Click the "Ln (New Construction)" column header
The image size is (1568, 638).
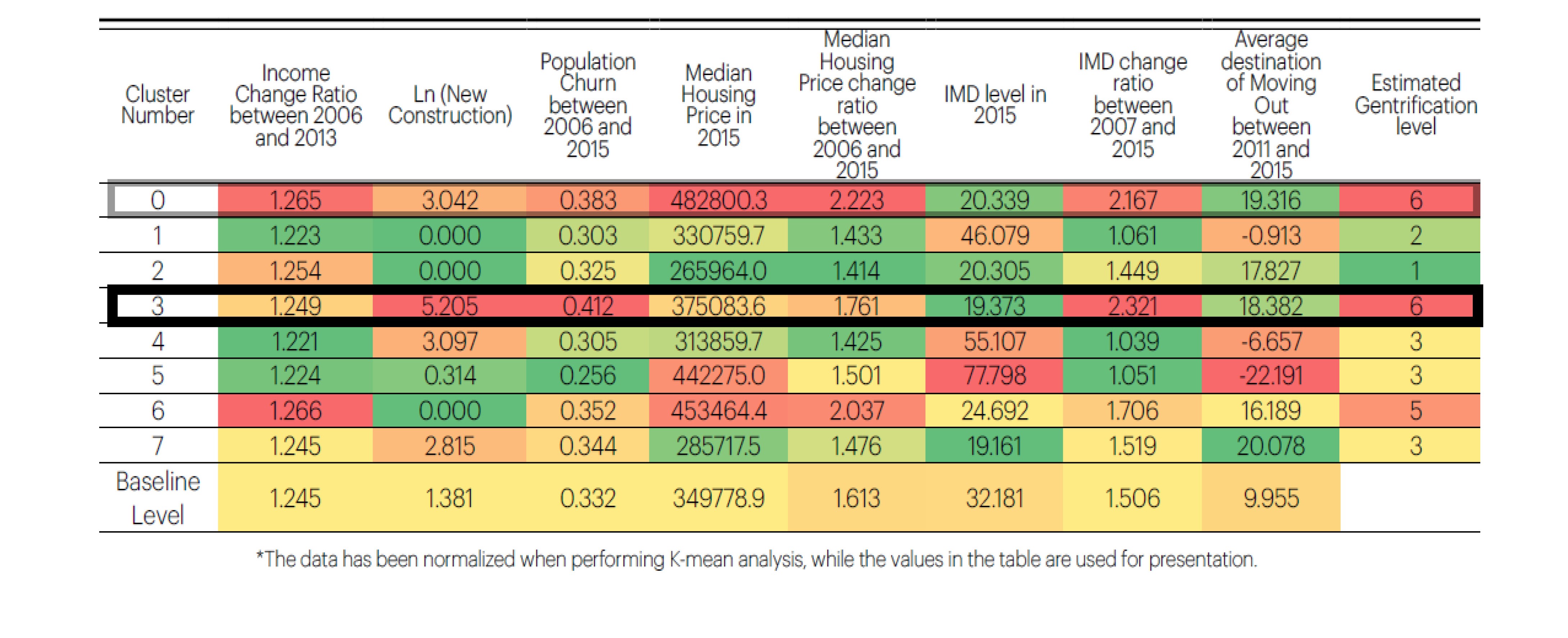tap(450, 105)
